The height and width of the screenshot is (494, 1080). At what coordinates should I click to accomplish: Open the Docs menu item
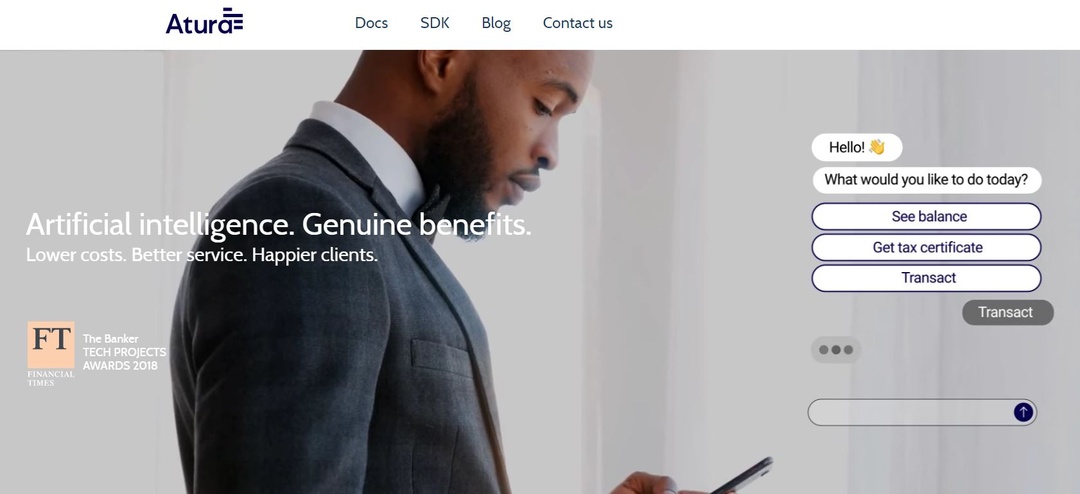(x=371, y=23)
